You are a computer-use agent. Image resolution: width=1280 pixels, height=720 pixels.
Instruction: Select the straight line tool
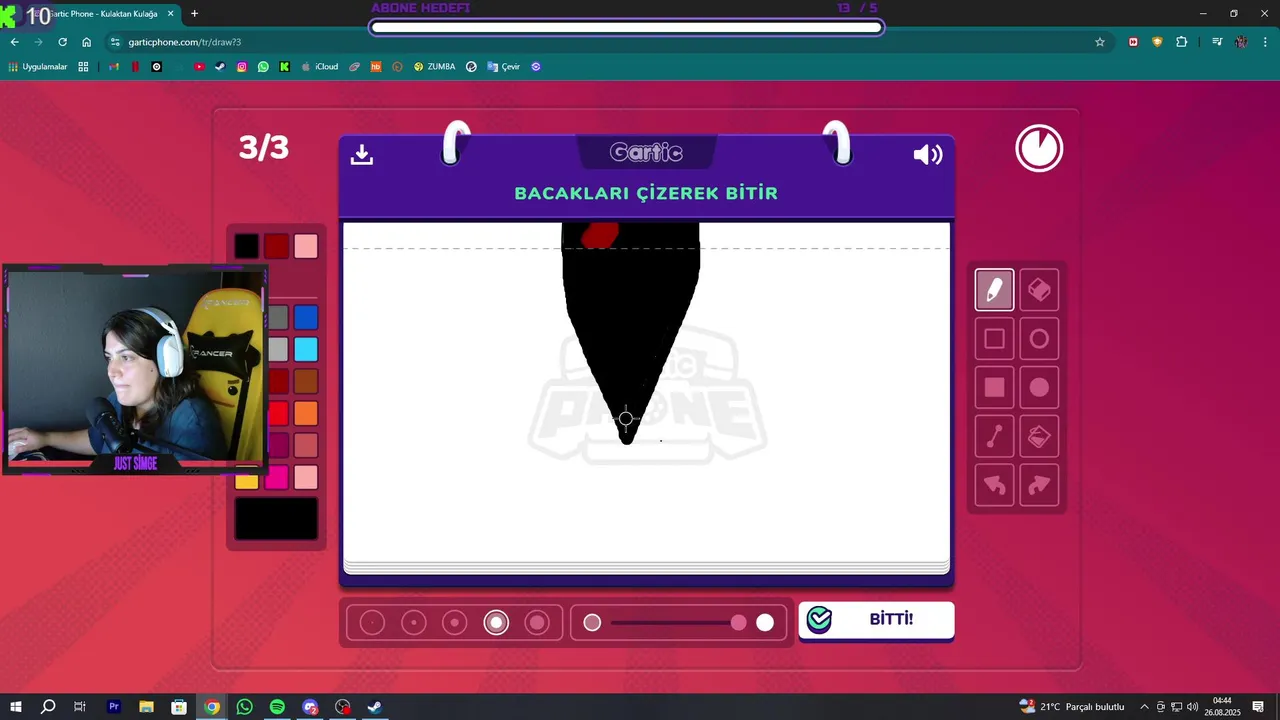(x=994, y=436)
